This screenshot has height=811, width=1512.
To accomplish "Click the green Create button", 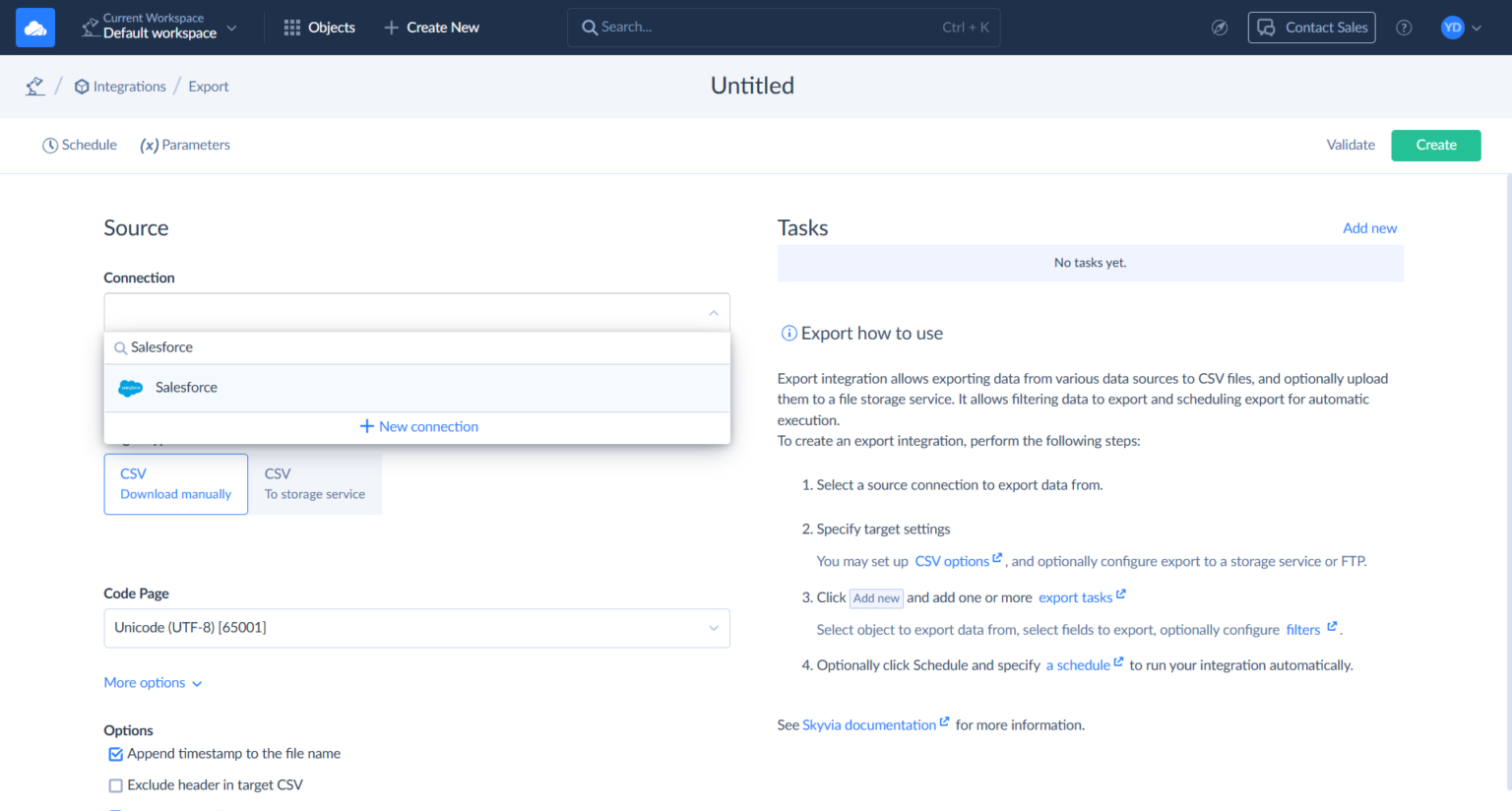I will tap(1435, 145).
